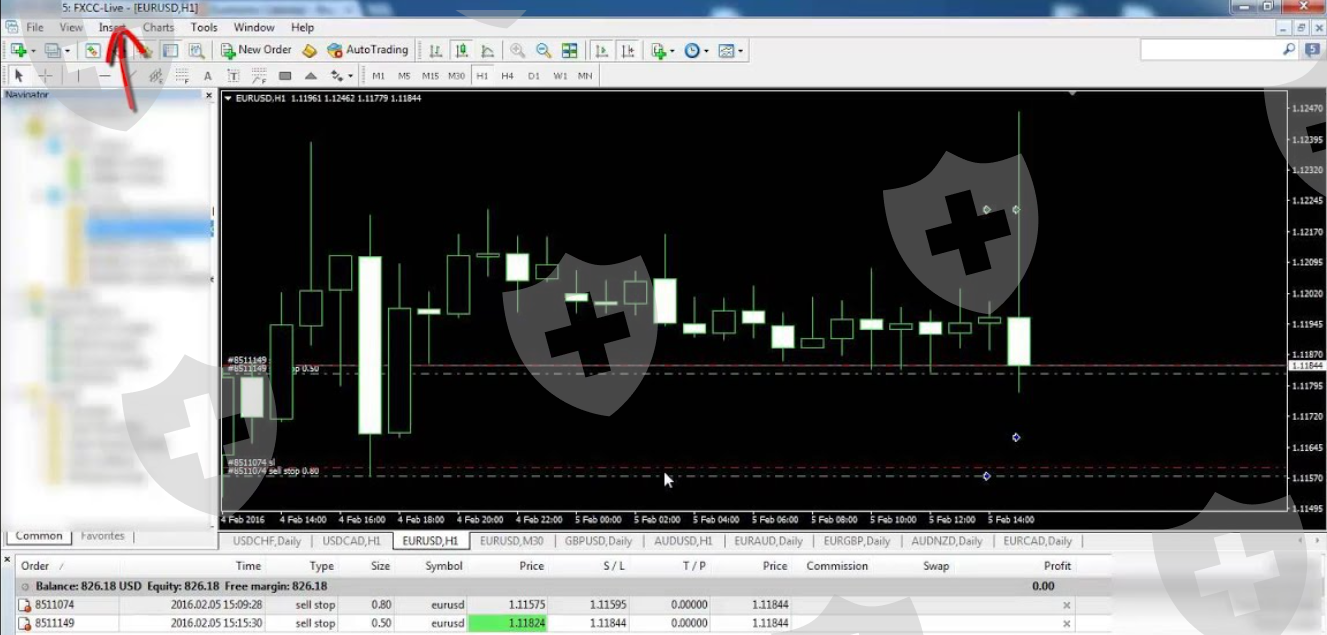Viewport: 1327px width, 635px height.
Task: Select the text label 'A' tool
Action: point(208,76)
